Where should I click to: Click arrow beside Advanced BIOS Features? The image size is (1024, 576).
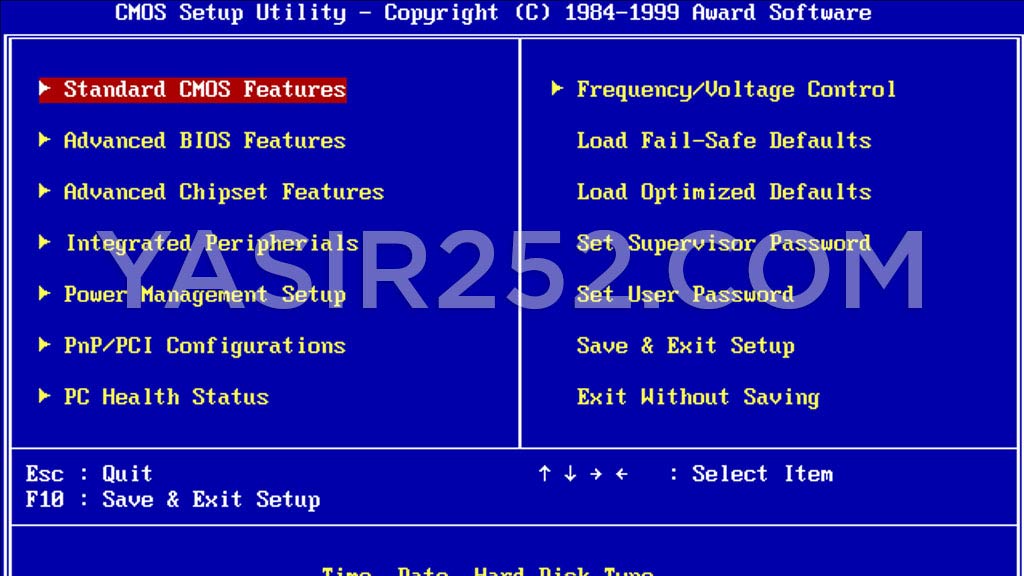pyautogui.click(x=45, y=140)
